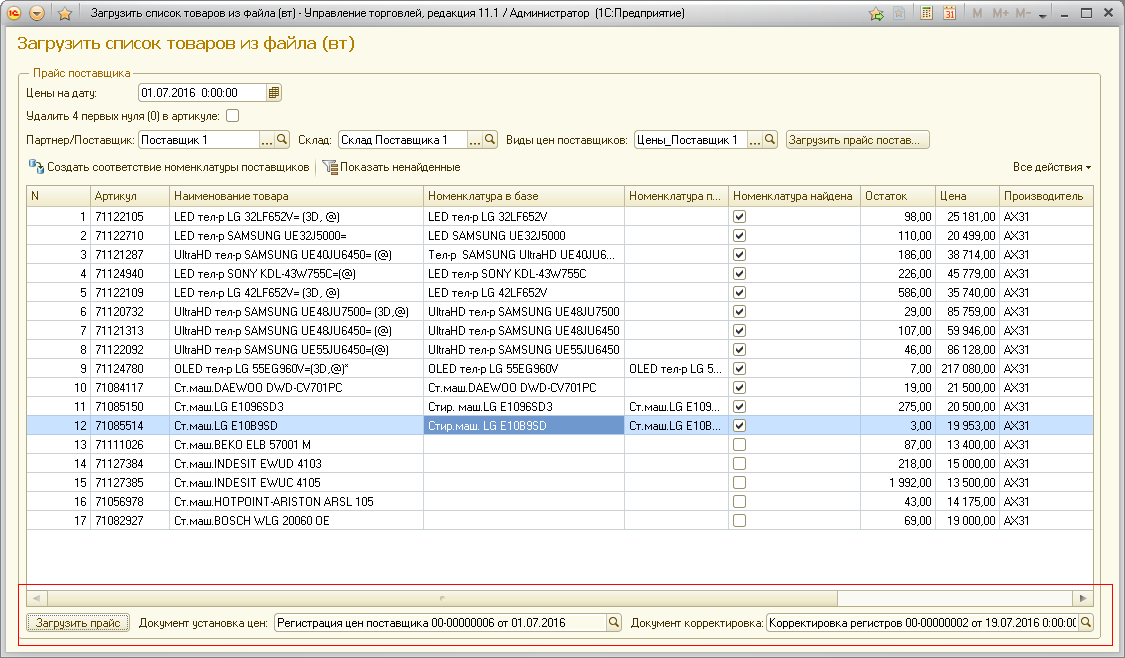This screenshot has width=1125, height=658.
Task: Click the Цены на дату date field
Action: [x=202, y=93]
